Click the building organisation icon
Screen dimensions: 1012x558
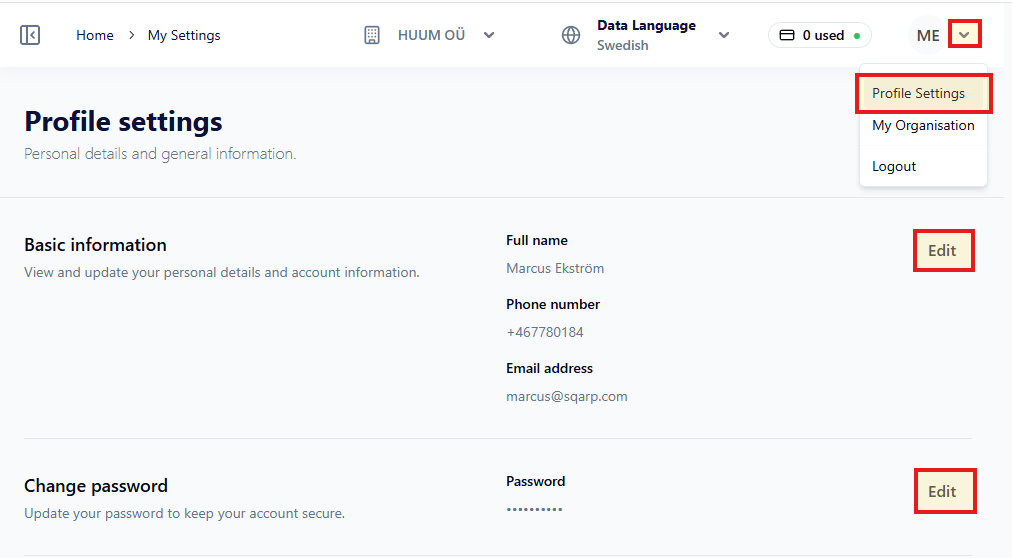click(x=372, y=35)
